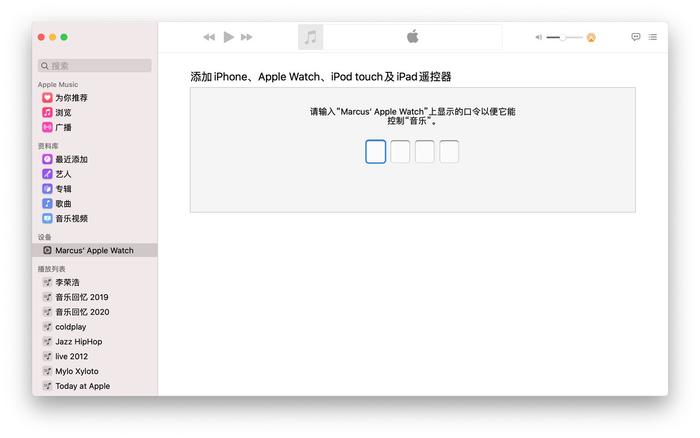Adjust the volume slider in toolbar

[x=564, y=38]
